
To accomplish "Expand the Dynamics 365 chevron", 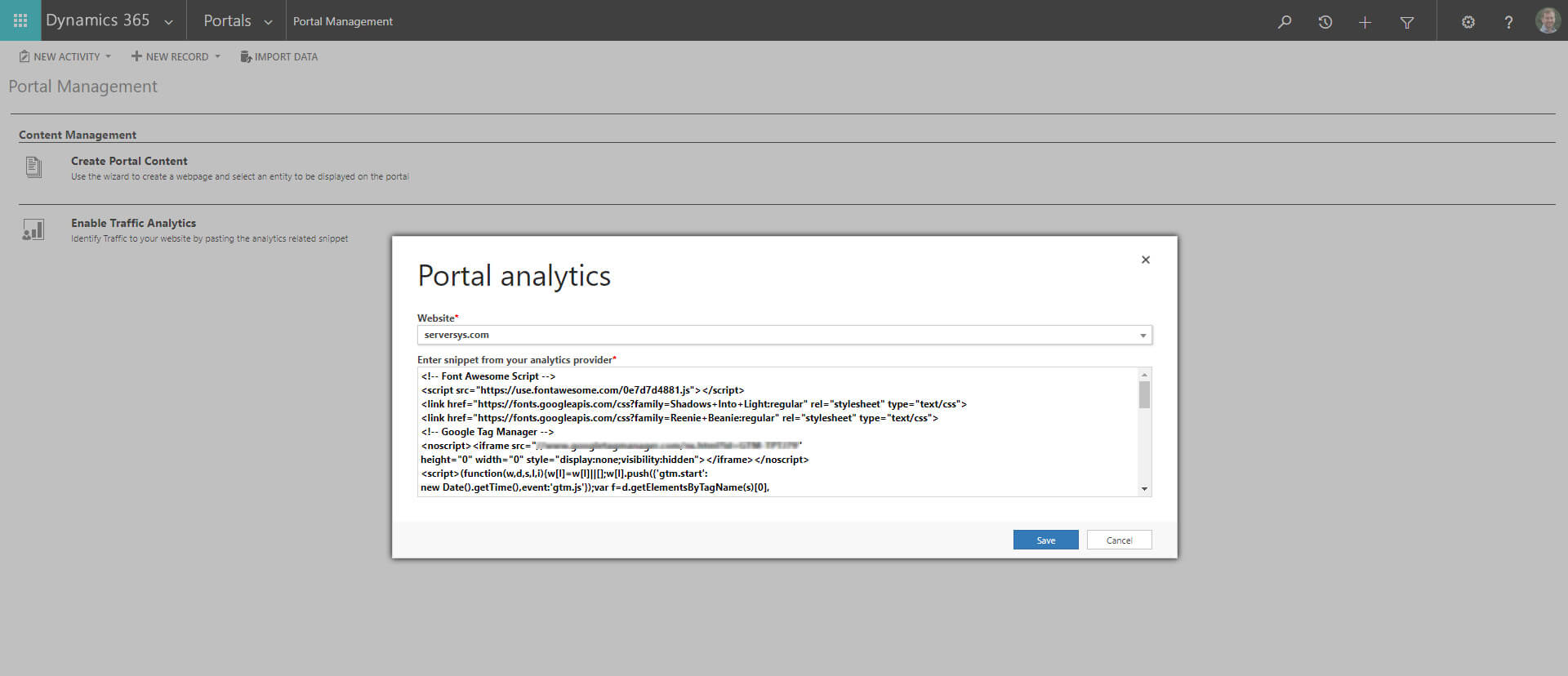I will [x=168, y=22].
